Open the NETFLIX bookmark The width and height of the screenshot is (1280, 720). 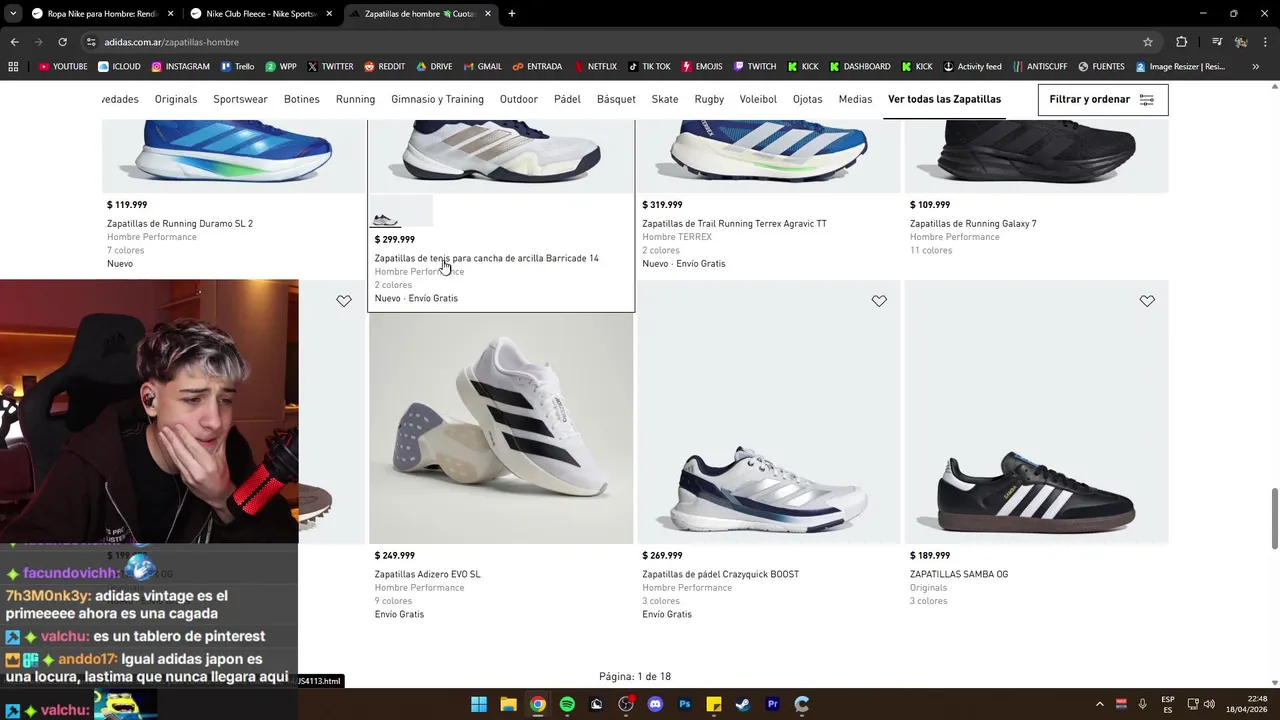click(595, 67)
